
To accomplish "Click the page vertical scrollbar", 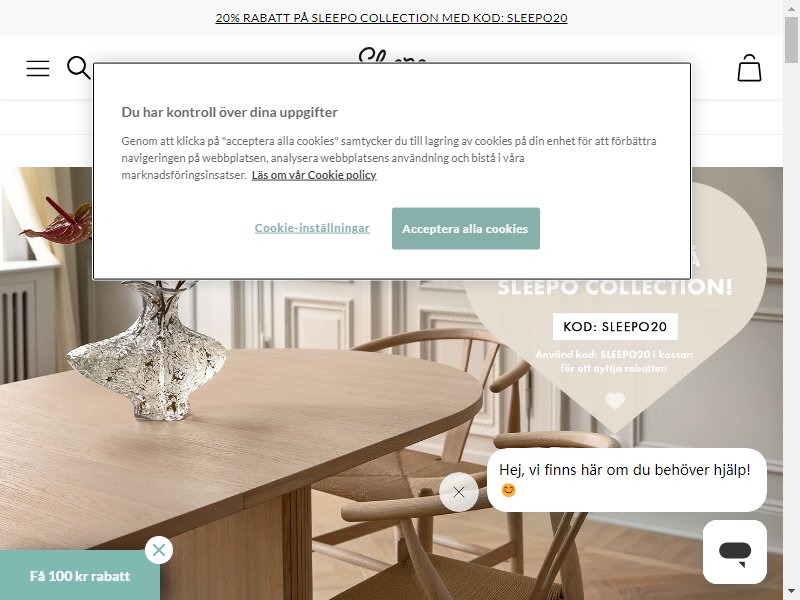I will tap(791, 300).
